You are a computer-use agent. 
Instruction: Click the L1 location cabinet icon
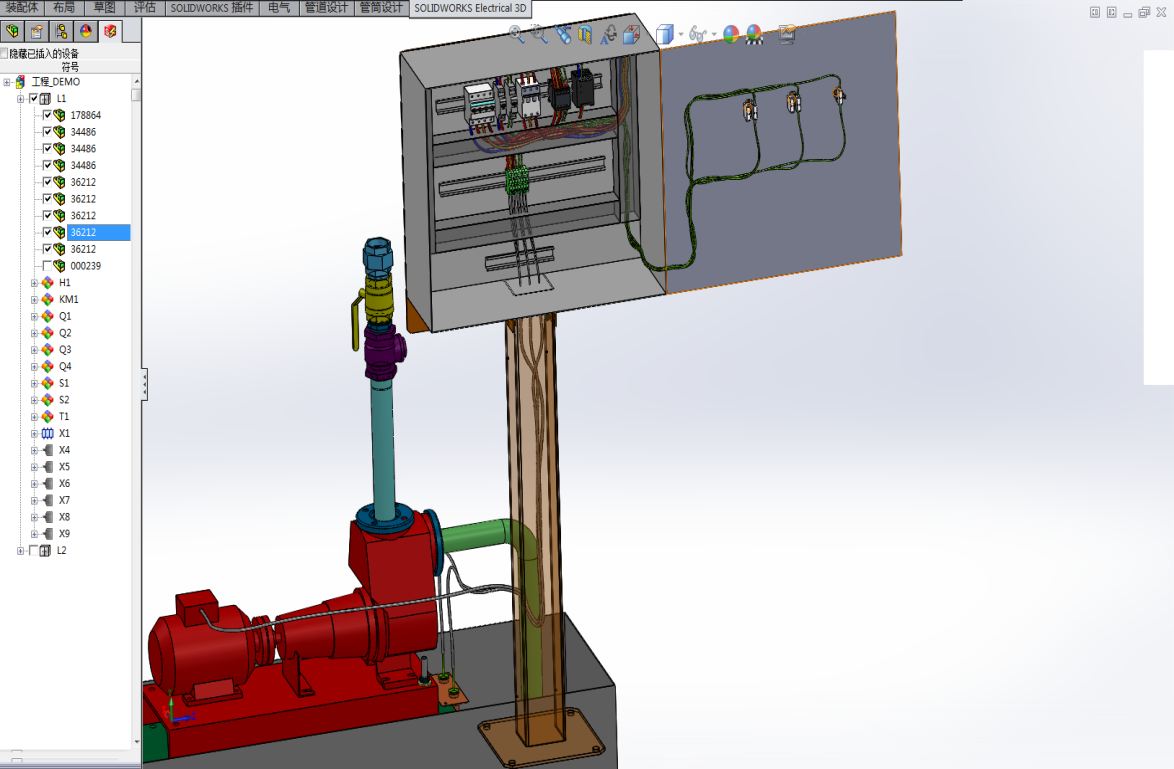pyautogui.click(x=45, y=99)
